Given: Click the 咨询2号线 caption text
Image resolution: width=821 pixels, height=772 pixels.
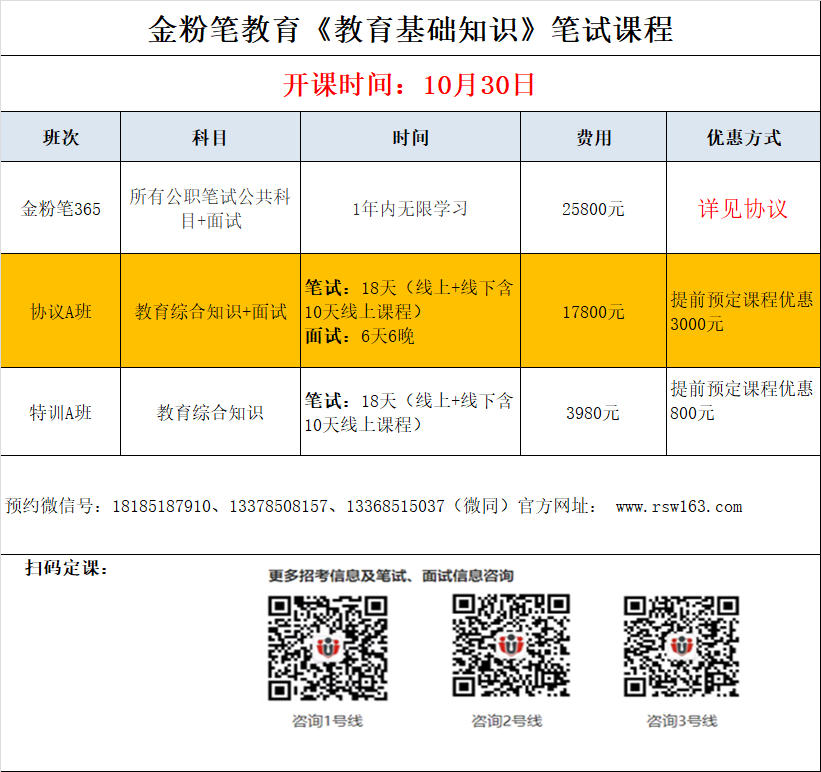Looking at the screenshot, I should (x=507, y=721).
